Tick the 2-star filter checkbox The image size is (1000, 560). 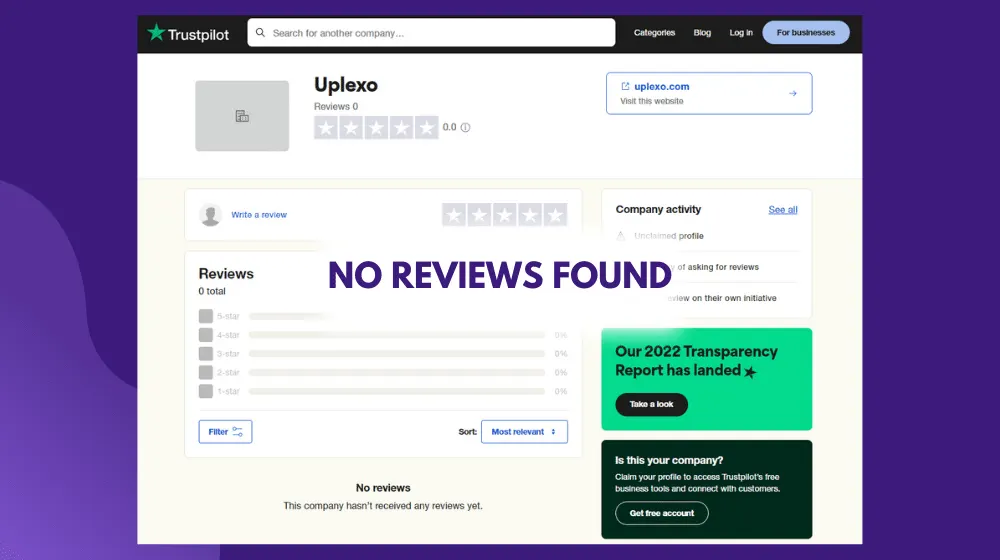[205, 372]
